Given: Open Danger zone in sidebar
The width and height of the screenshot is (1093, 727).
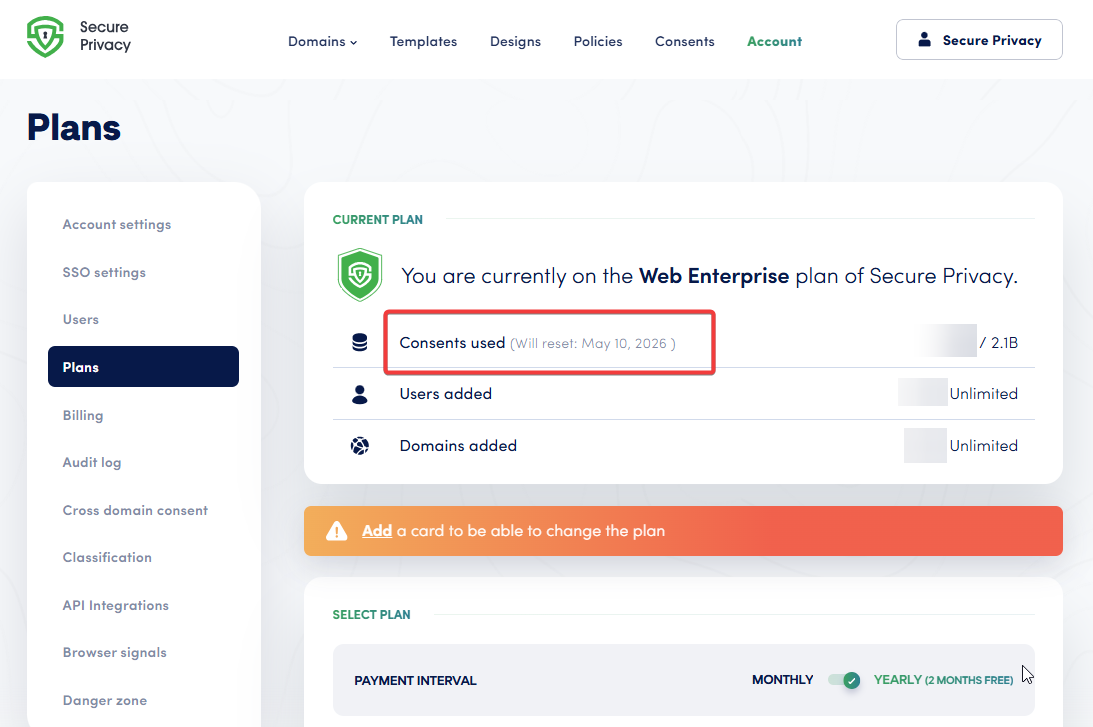Looking at the screenshot, I should 105,701.
